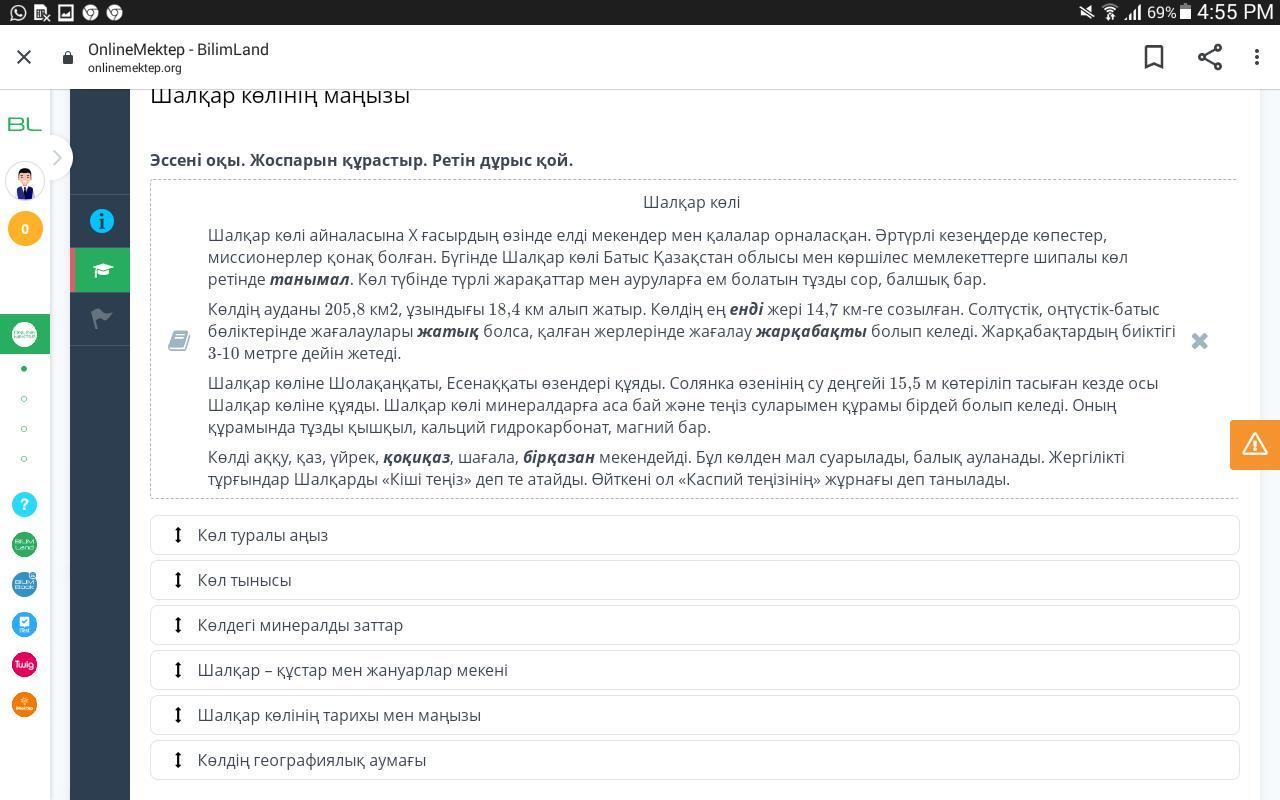Open the share icon in toolbar
This screenshot has width=1280, height=800.
coord(1210,57)
